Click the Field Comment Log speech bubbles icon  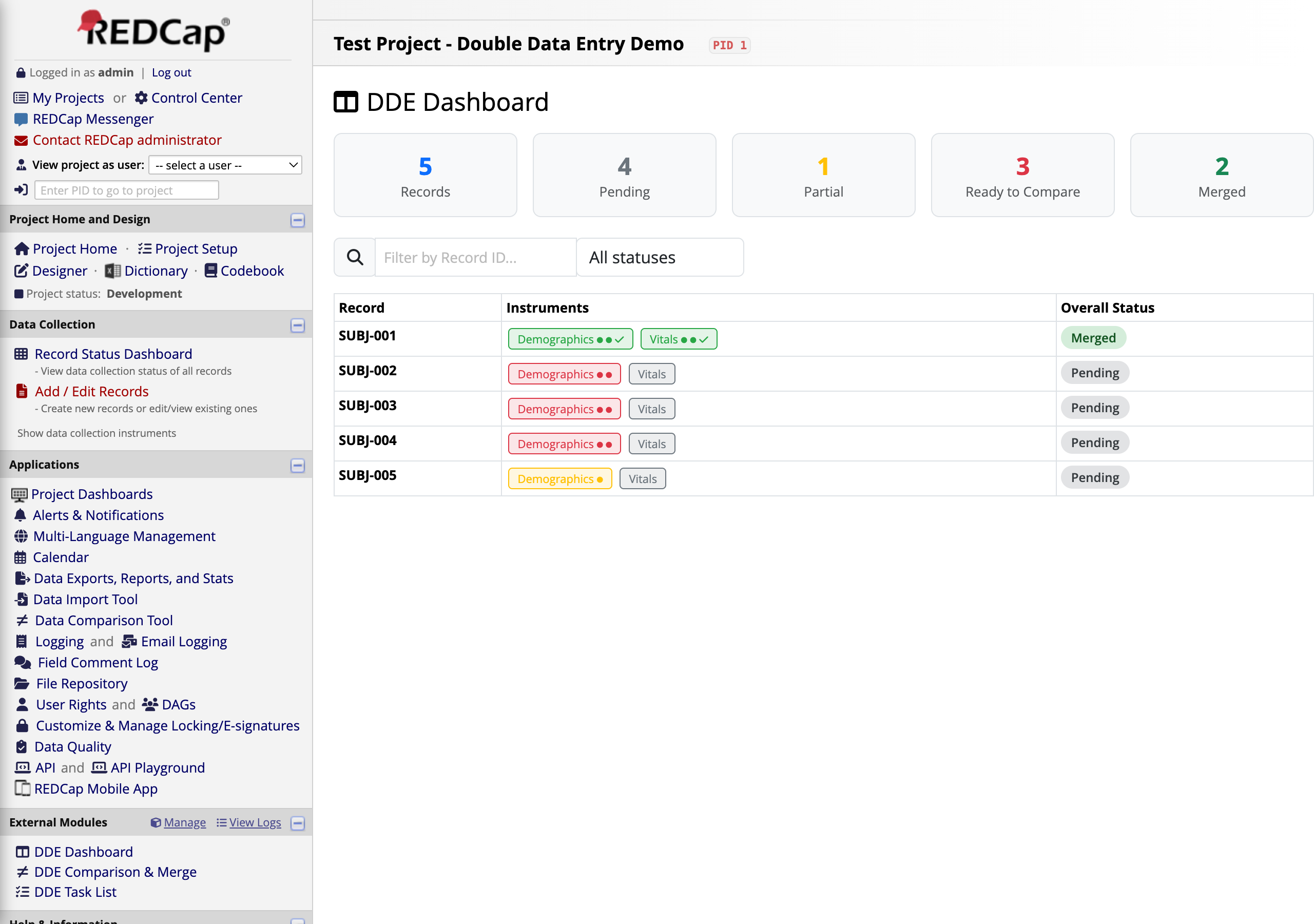tap(23, 662)
